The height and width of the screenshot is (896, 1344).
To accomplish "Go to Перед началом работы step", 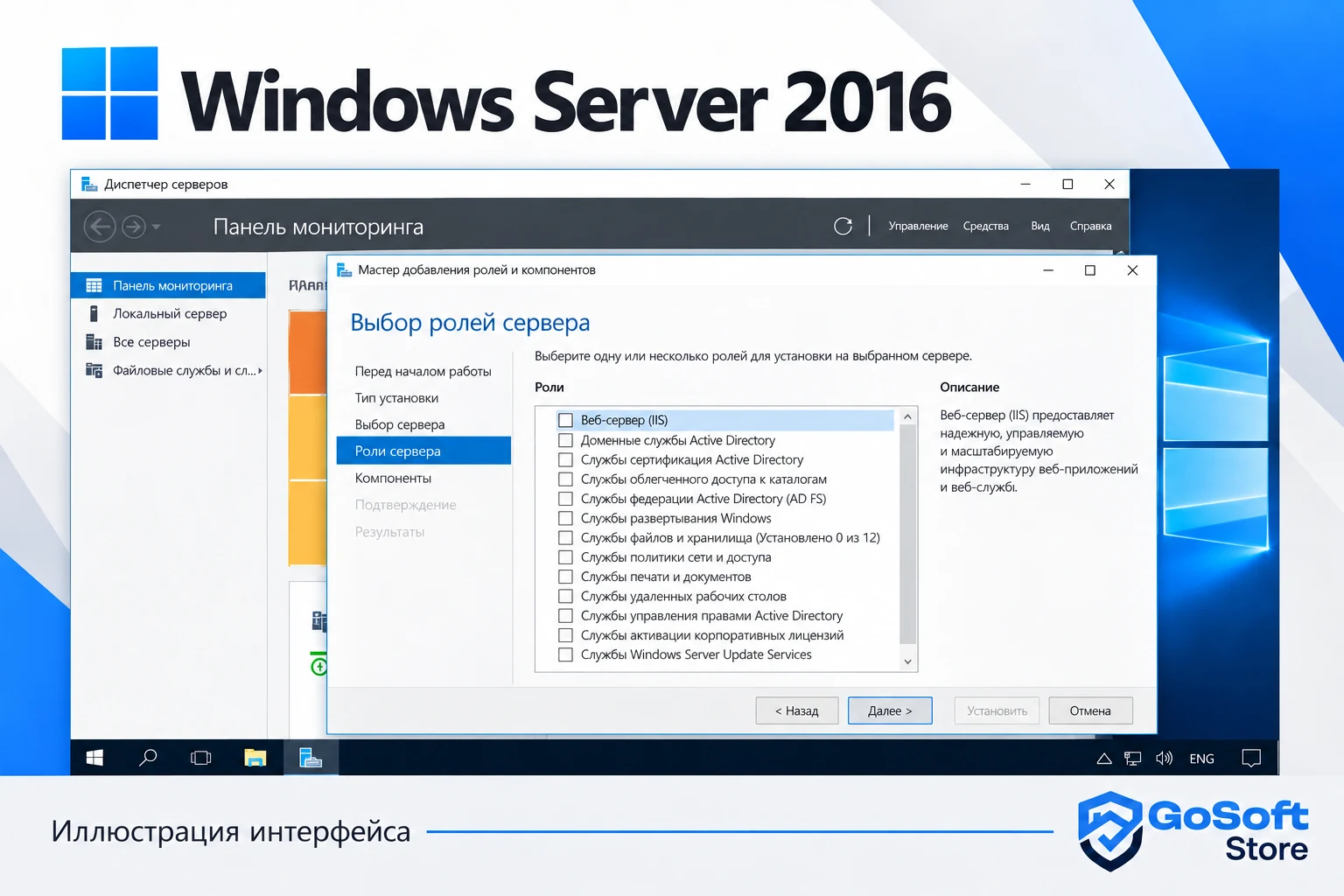I will [x=423, y=371].
